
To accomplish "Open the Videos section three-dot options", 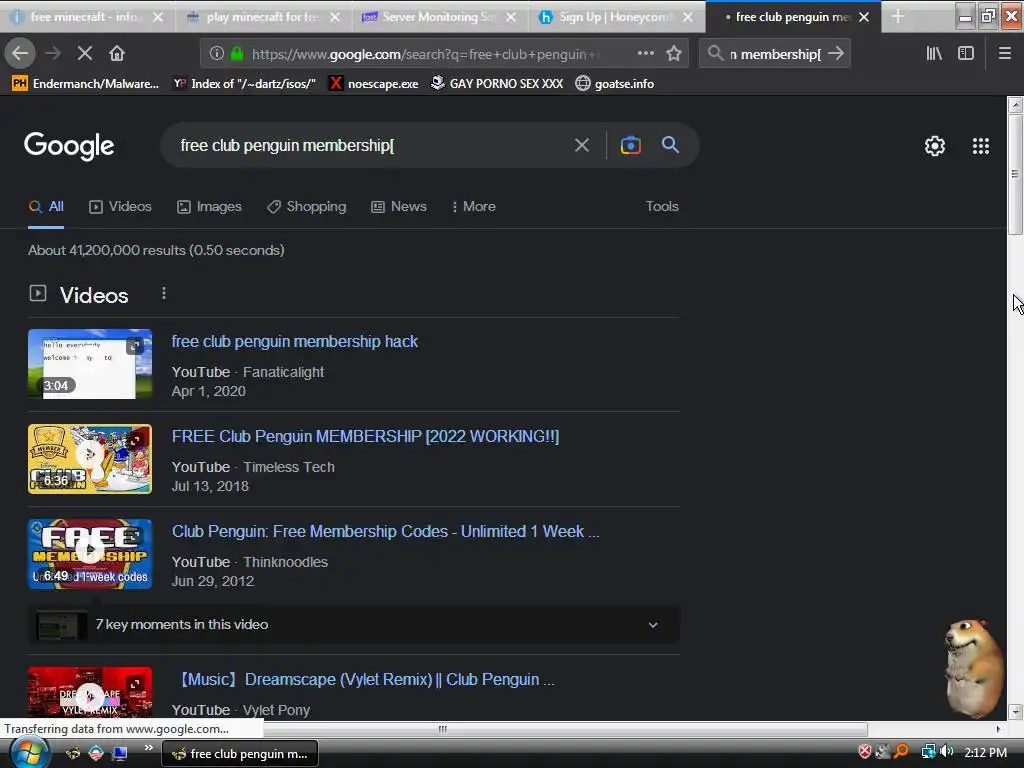I will [x=164, y=294].
